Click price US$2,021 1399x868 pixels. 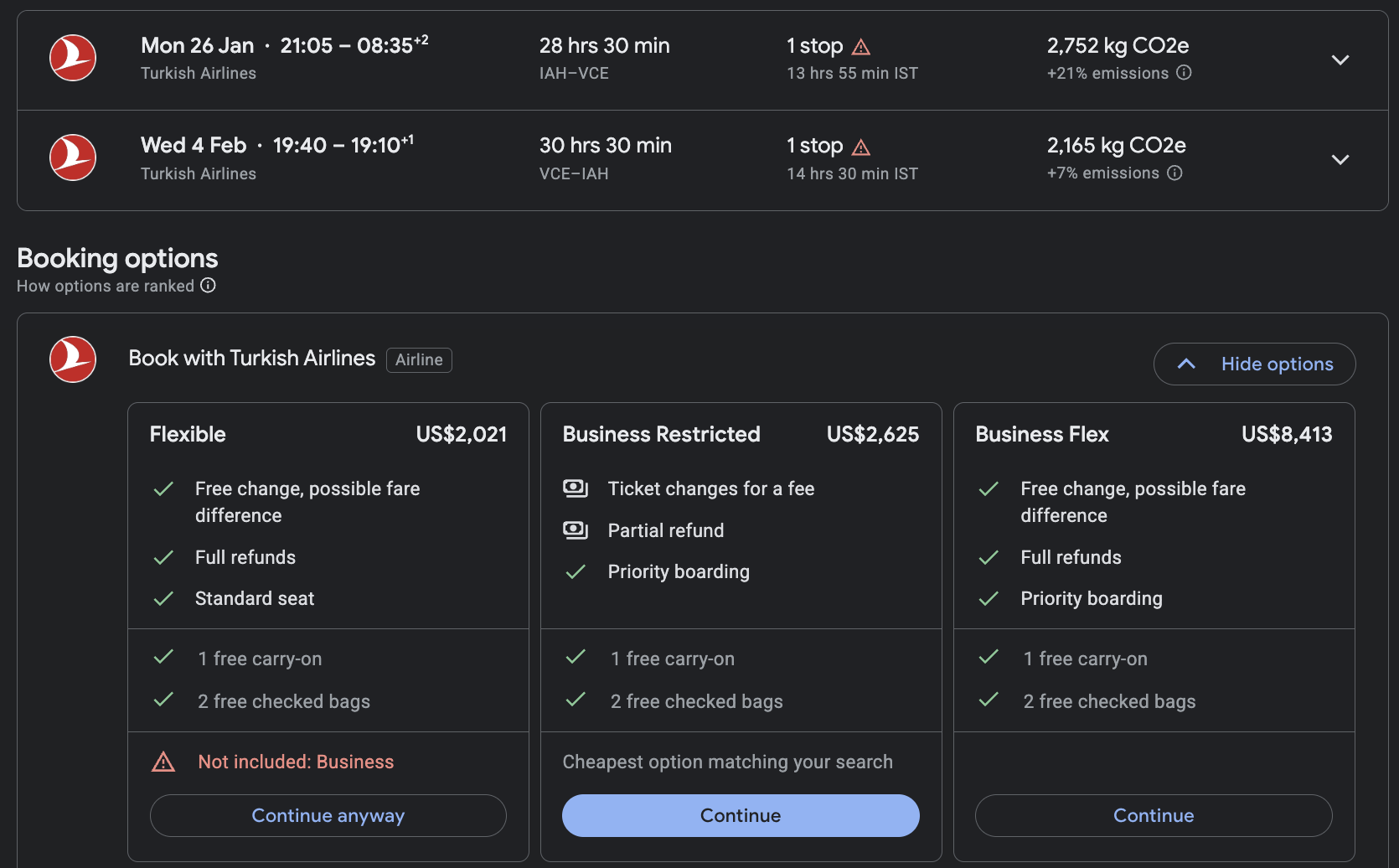[462, 434]
